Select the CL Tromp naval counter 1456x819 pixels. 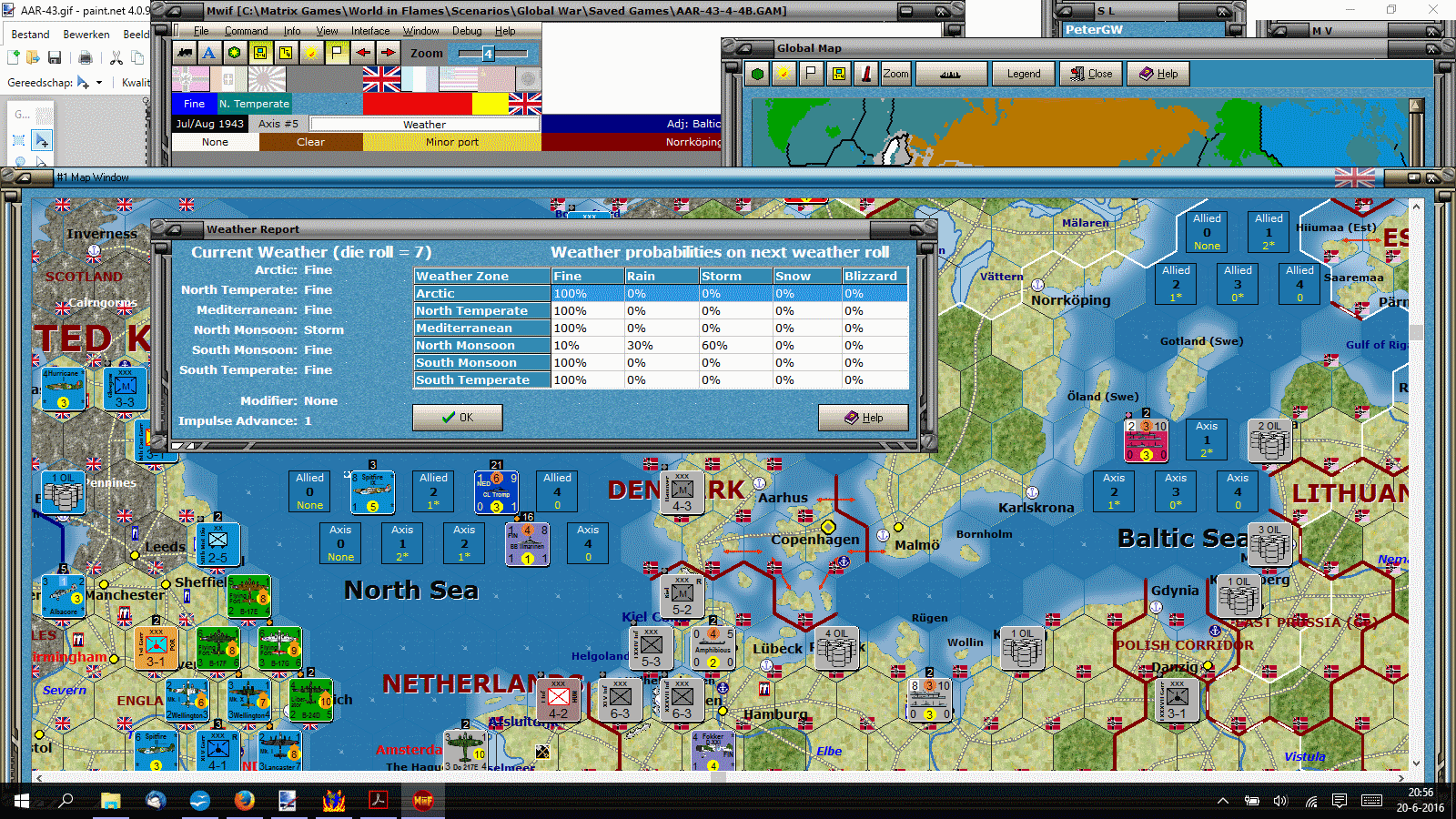tap(497, 492)
